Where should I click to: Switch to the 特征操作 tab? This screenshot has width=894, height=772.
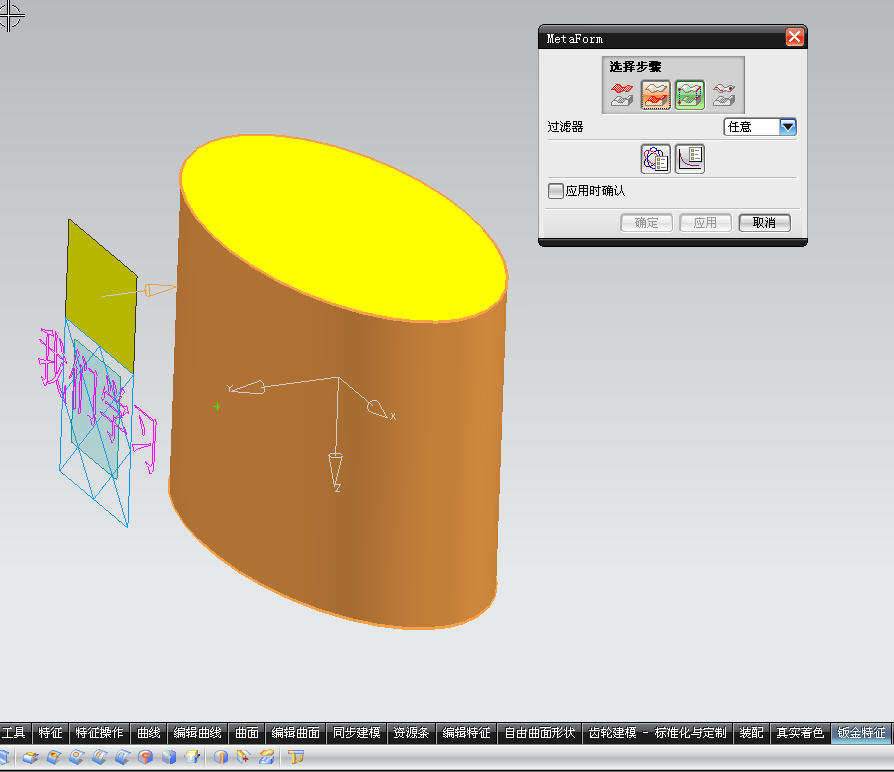[99, 733]
